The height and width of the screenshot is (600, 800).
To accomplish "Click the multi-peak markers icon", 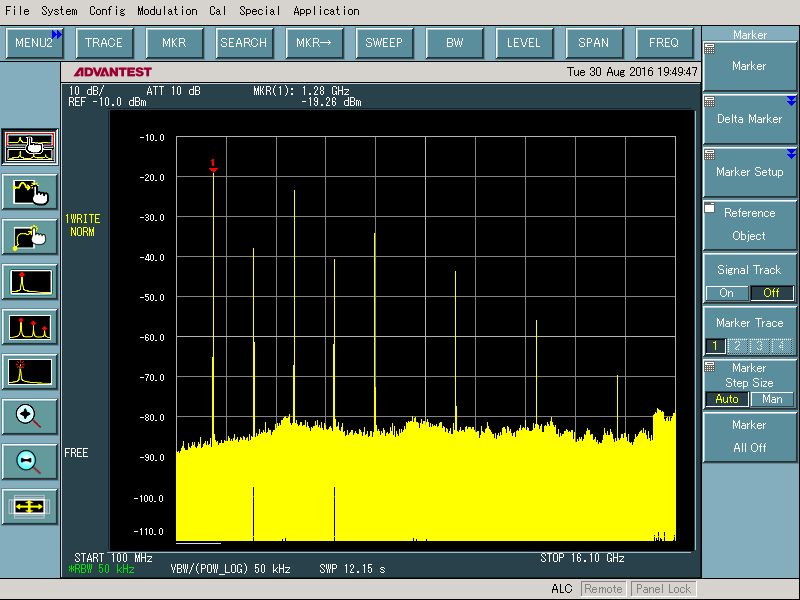I will [30, 327].
